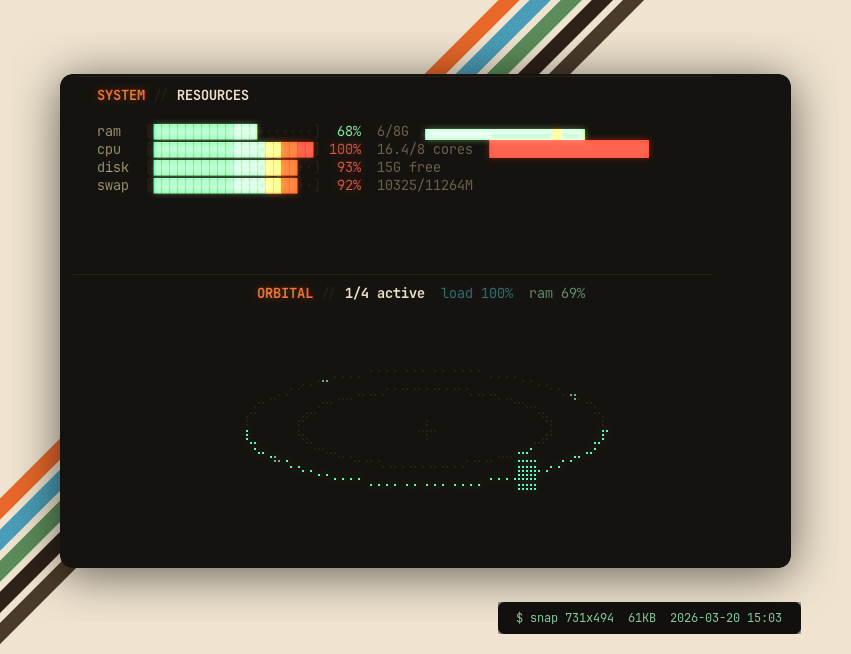Click the terminal prompt symbol in the status bar
This screenshot has height=654, width=851.
pyautogui.click(x=517, y=618)
